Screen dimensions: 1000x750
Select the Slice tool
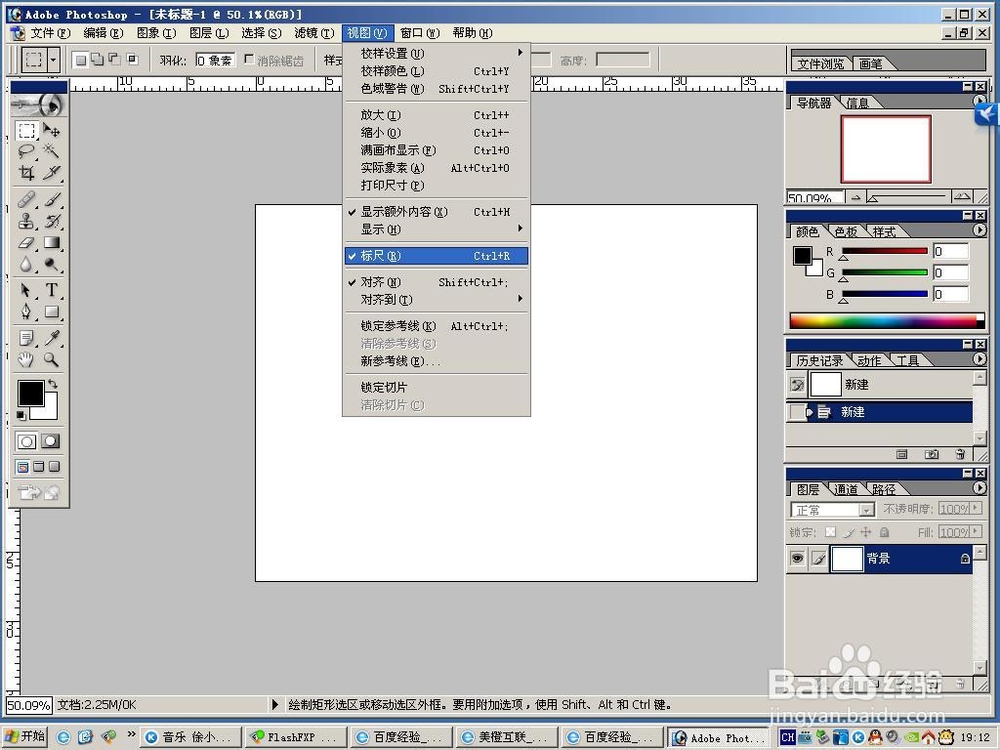(x=52, y=172)
